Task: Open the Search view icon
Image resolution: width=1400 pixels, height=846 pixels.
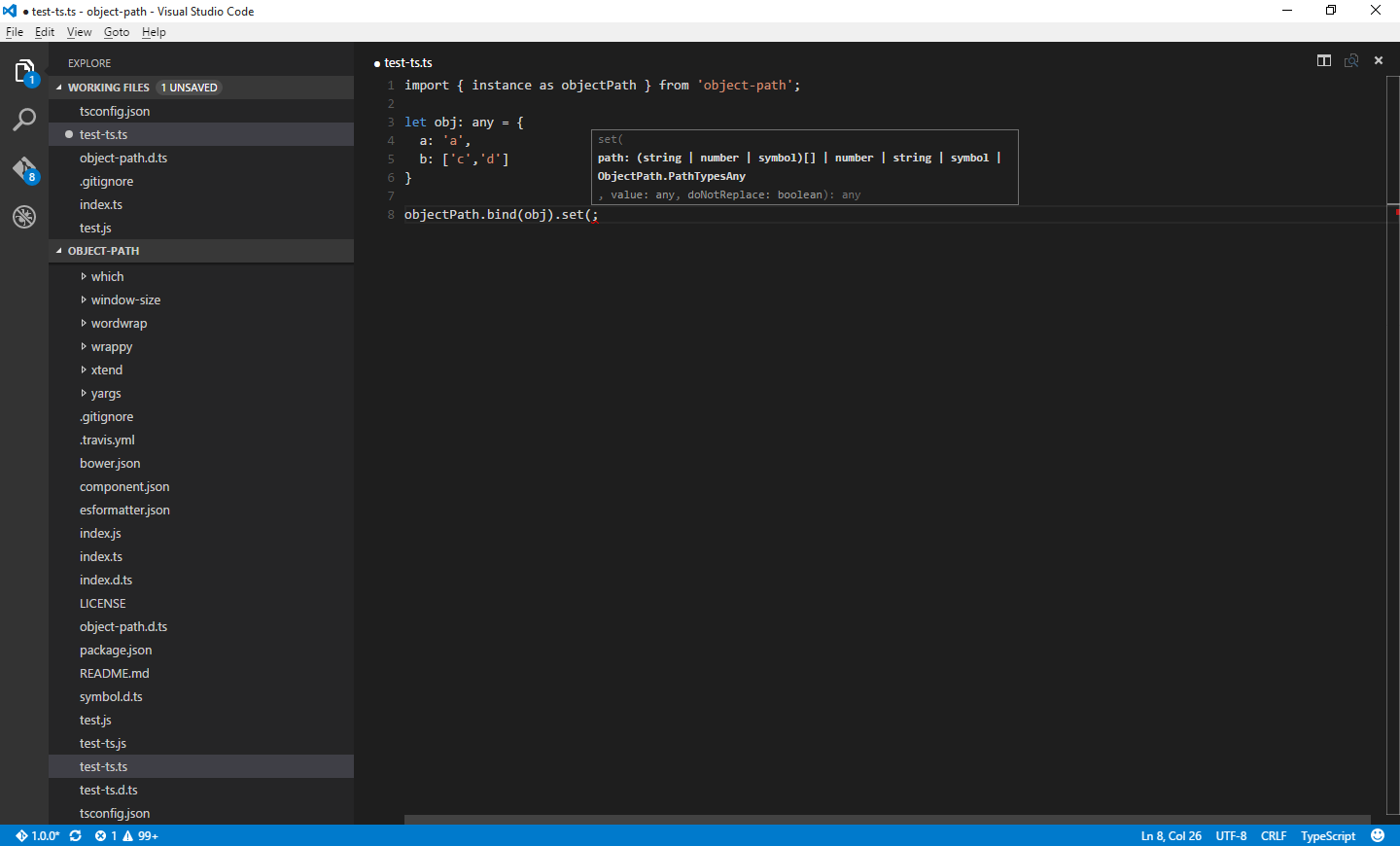Action: (x=24, y=120)
